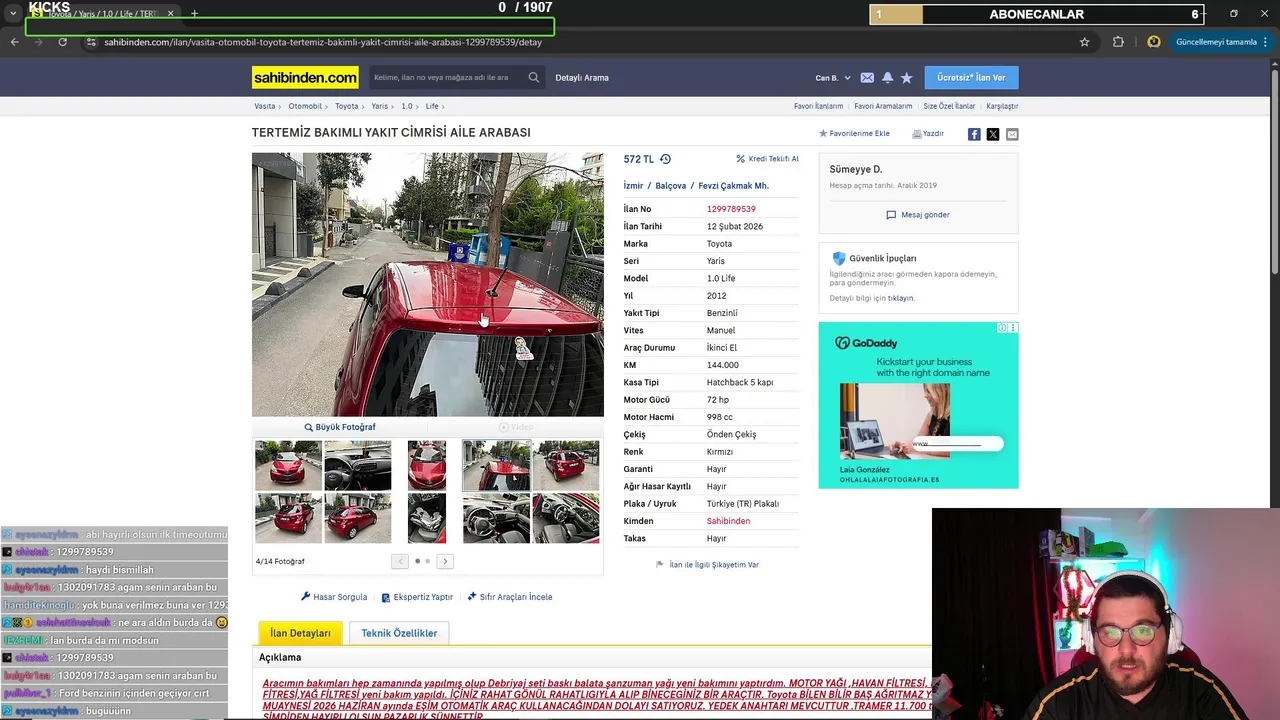The width and height of the screenshot is (1280, 720).
Task: Click the price history clock icon
Action: [x=665, y=159]
